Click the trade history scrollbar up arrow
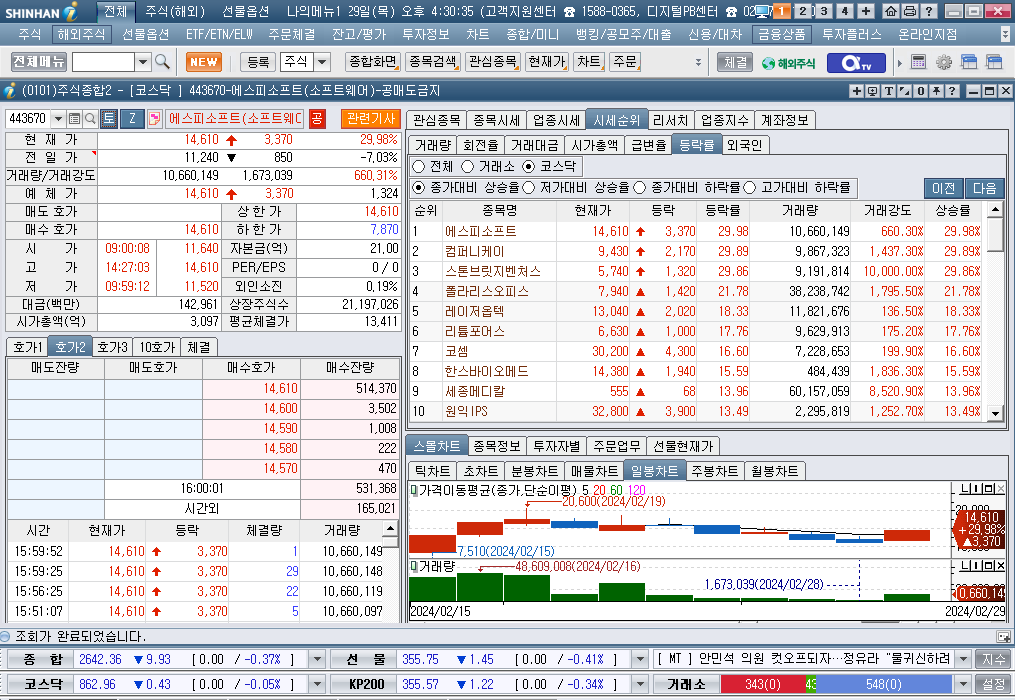 point(390,528)
